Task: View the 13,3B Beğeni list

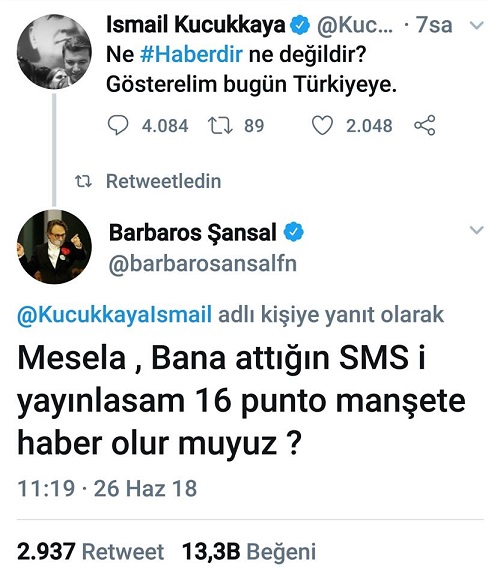Action: 249,551
